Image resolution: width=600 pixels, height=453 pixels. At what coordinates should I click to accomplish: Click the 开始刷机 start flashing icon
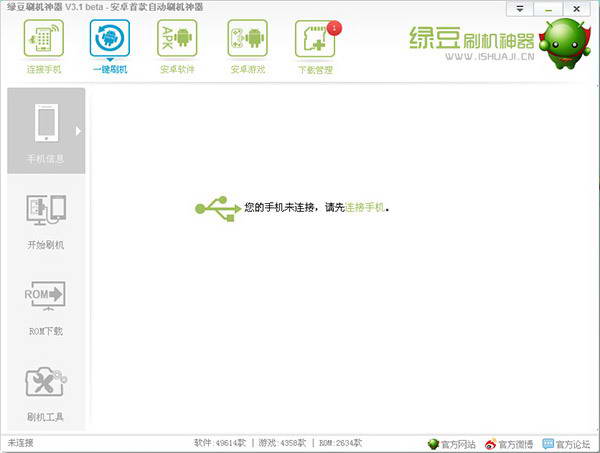coord(46,219)
